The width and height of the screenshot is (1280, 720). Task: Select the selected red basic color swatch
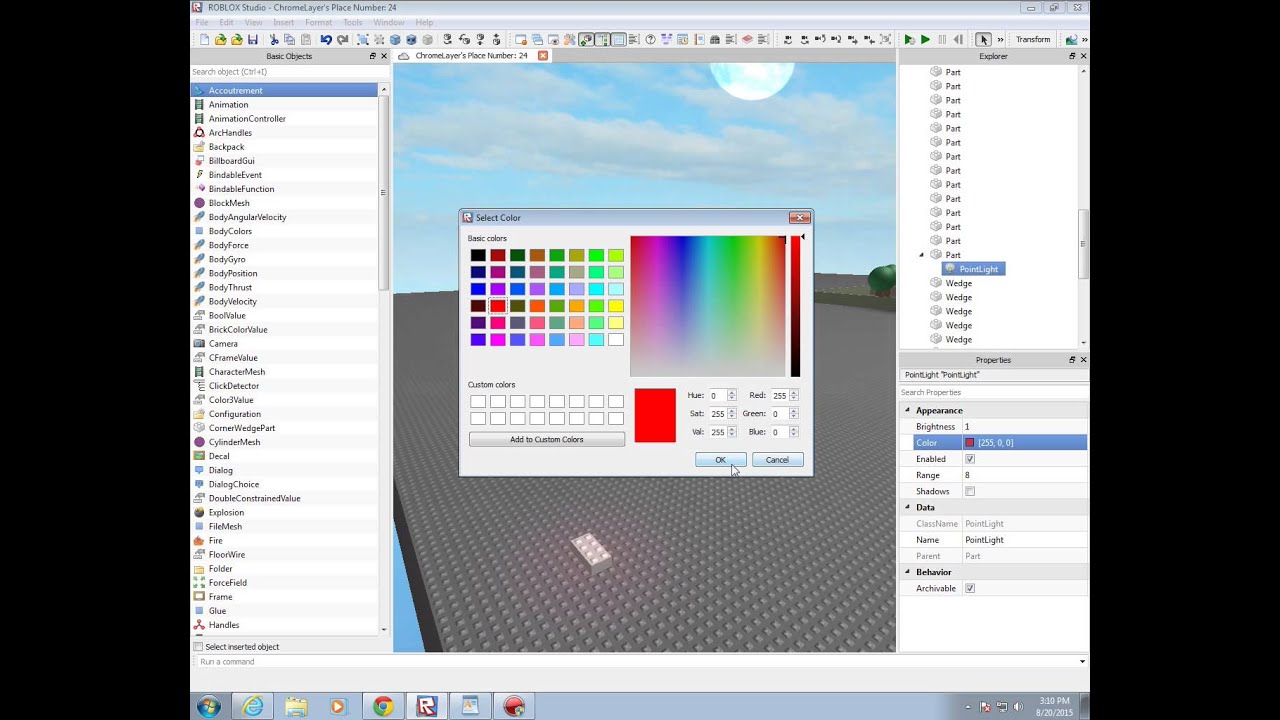pos(498,306)
